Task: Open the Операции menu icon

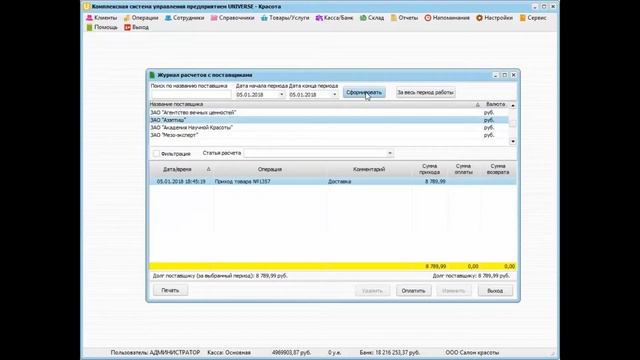Action: (127, 18)
